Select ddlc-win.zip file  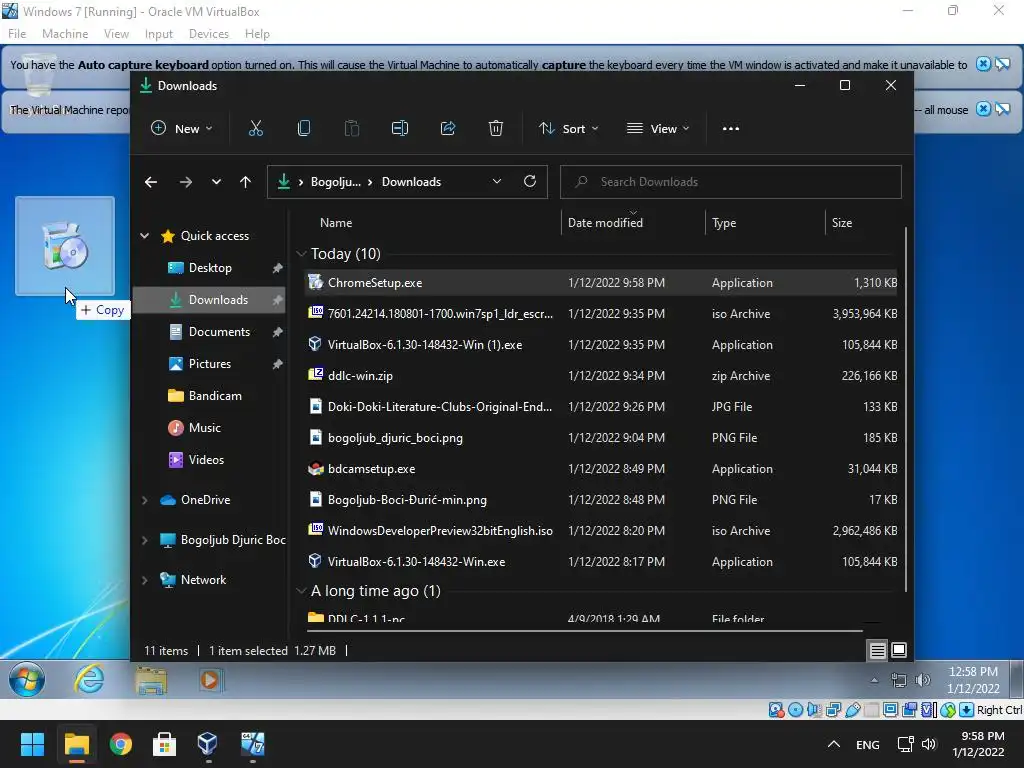tap(601, 376)
